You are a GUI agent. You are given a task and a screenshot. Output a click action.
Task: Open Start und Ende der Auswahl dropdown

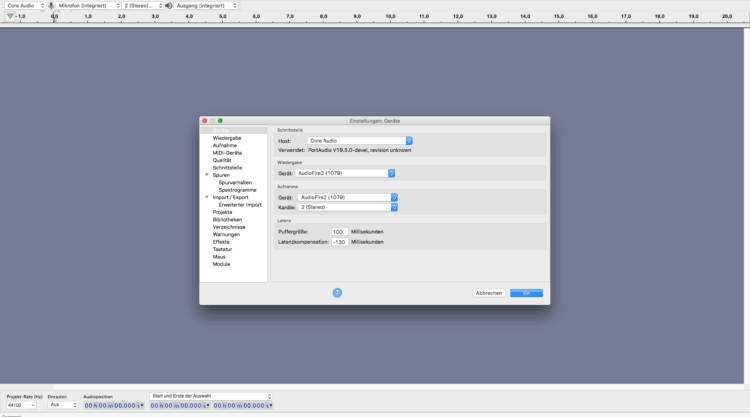211,396
